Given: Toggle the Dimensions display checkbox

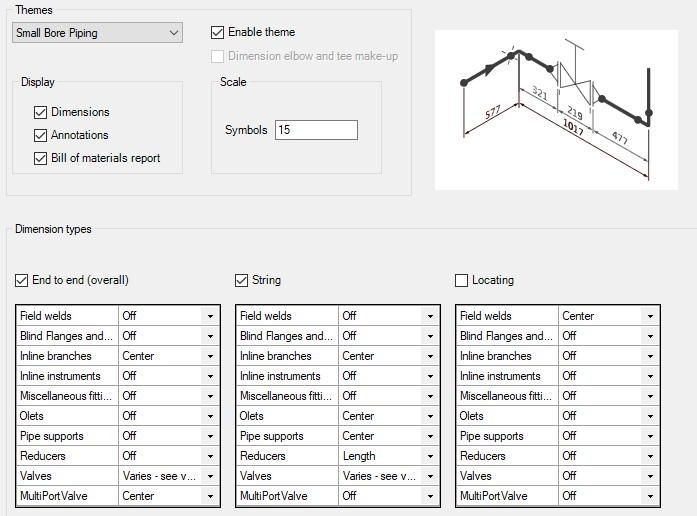Looking at the screenshot, I should click(41, 113).
